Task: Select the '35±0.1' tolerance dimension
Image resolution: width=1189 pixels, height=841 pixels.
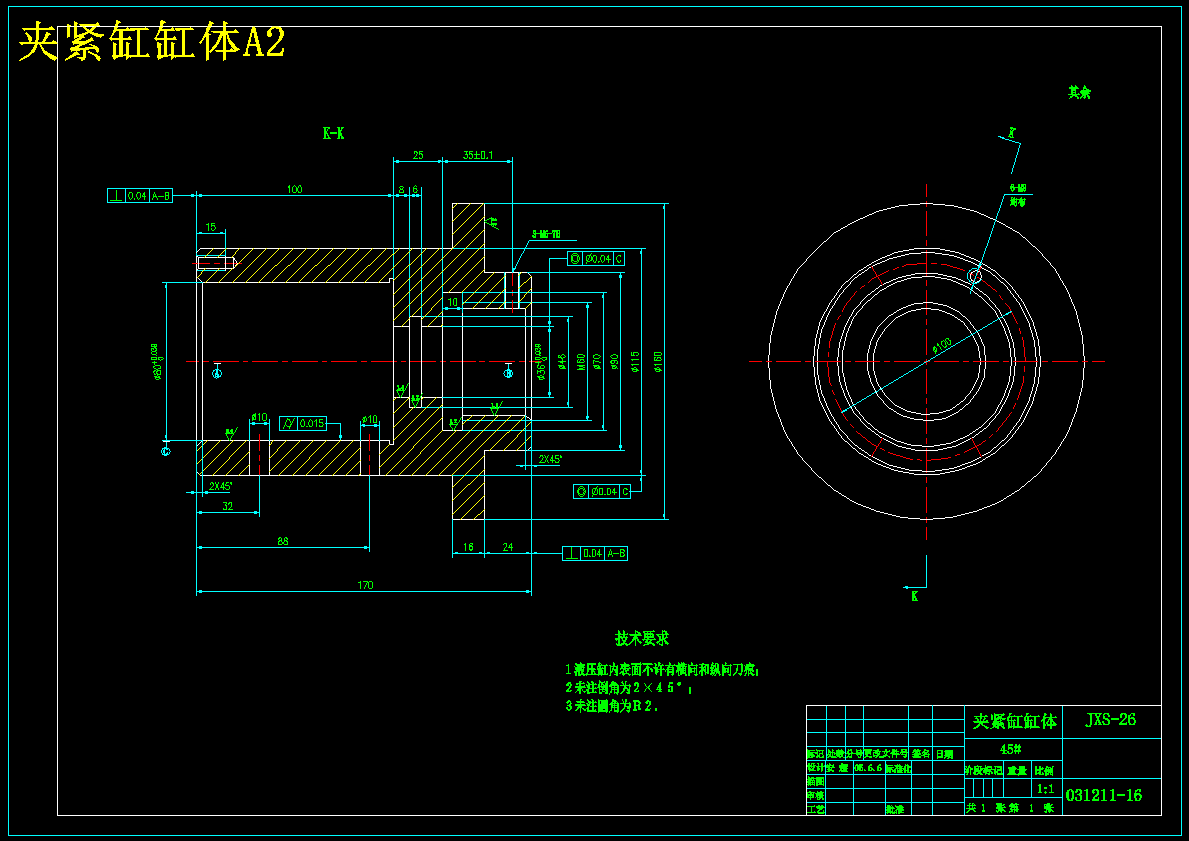Action: [478, 155]
